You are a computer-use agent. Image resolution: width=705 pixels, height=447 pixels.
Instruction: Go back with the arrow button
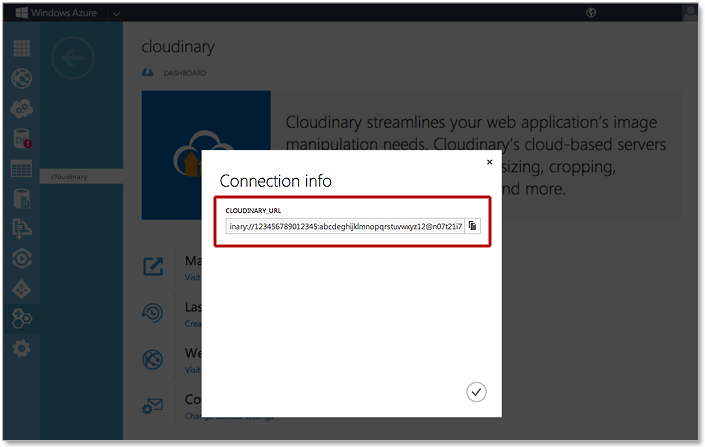click(x=73, y=58)
